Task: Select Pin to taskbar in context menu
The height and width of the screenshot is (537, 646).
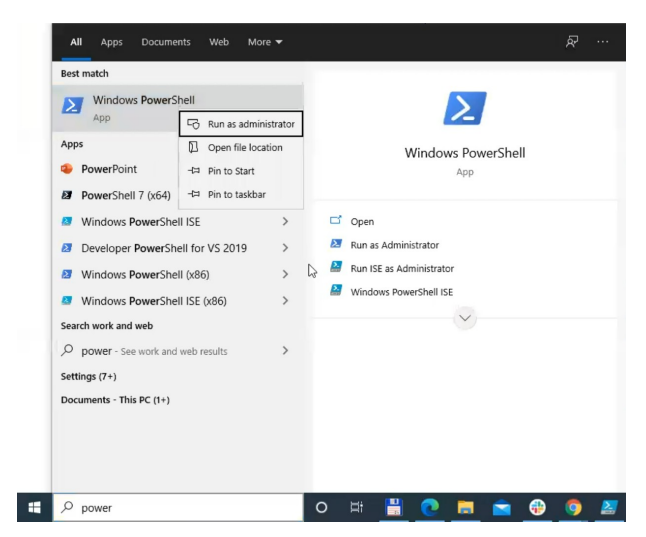Action: [241, 195]
